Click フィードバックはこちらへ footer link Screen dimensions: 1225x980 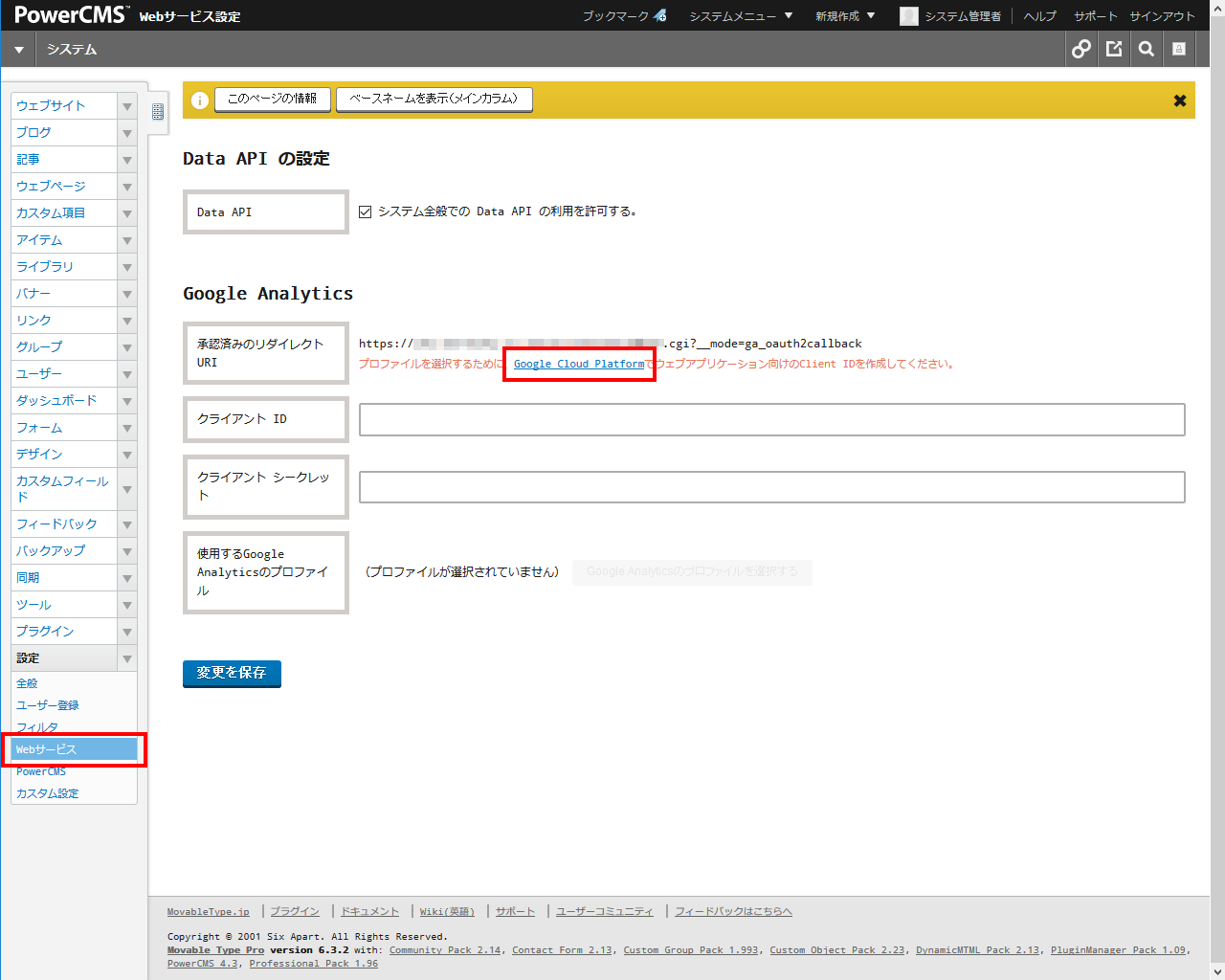pos(733,912)
